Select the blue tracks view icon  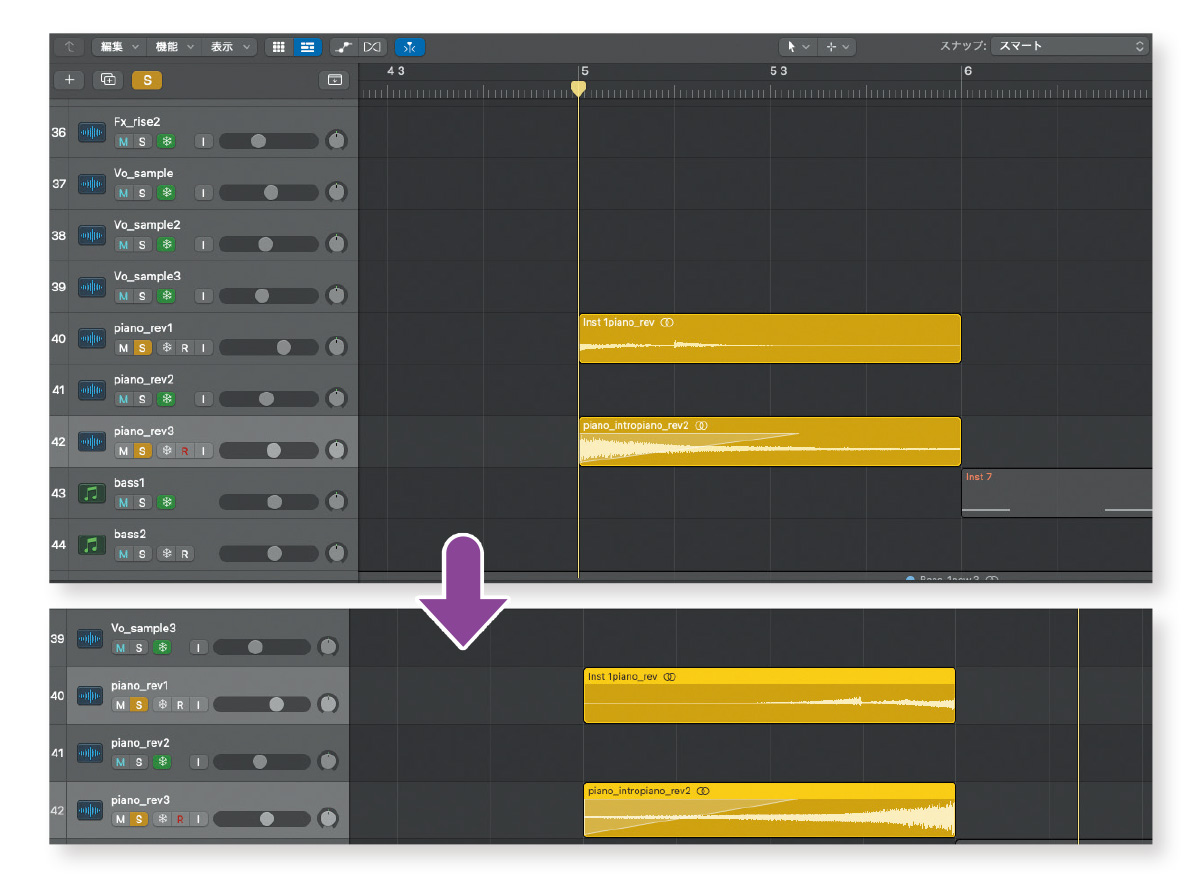click(306, 47)
